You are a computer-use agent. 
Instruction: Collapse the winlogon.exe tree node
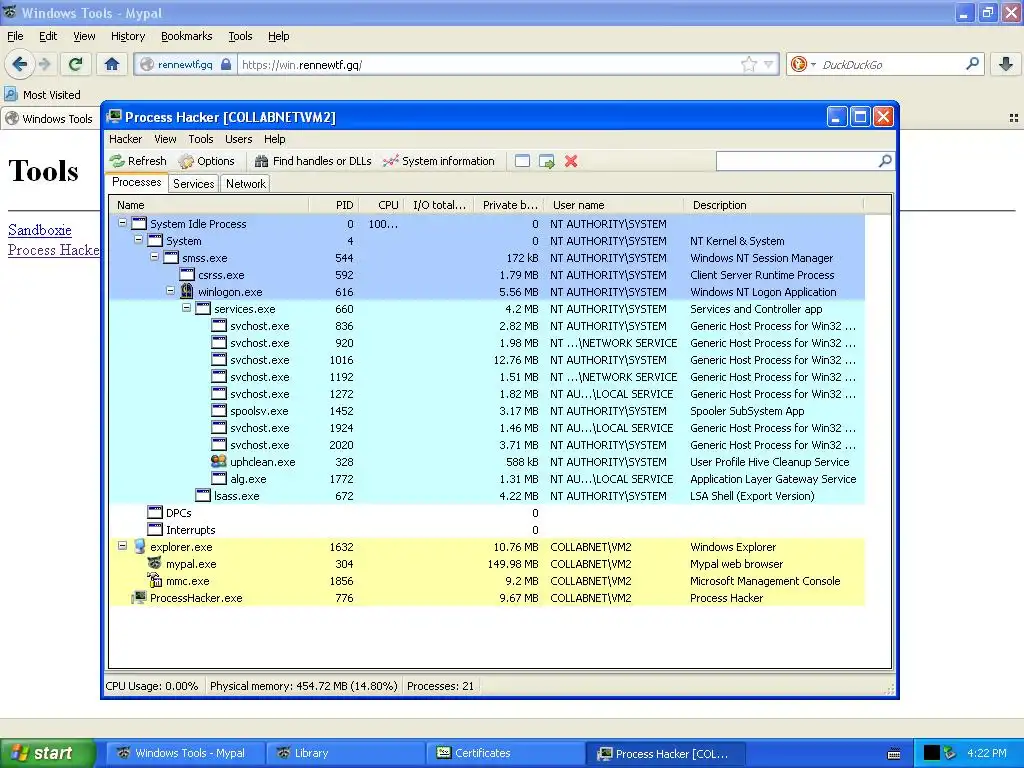coord(170,291)
